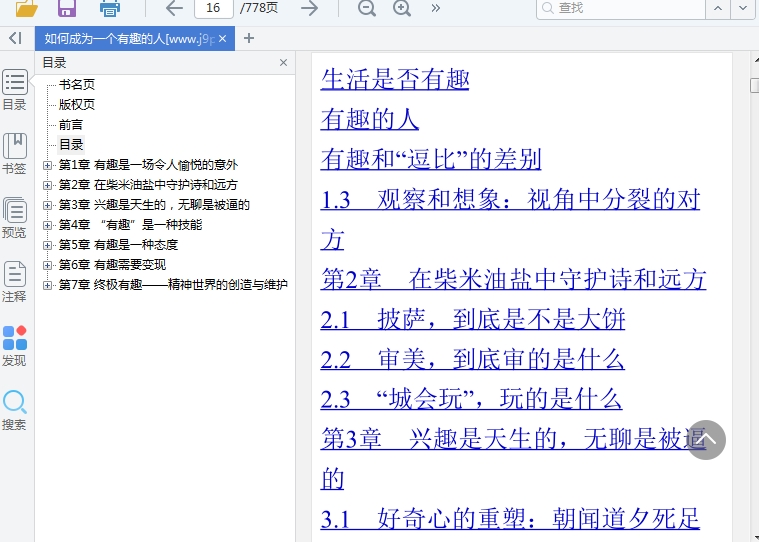Open the 注释 annotations sidebar panel
The width and height of the screenshot is (759, 542).
point(14,282)
